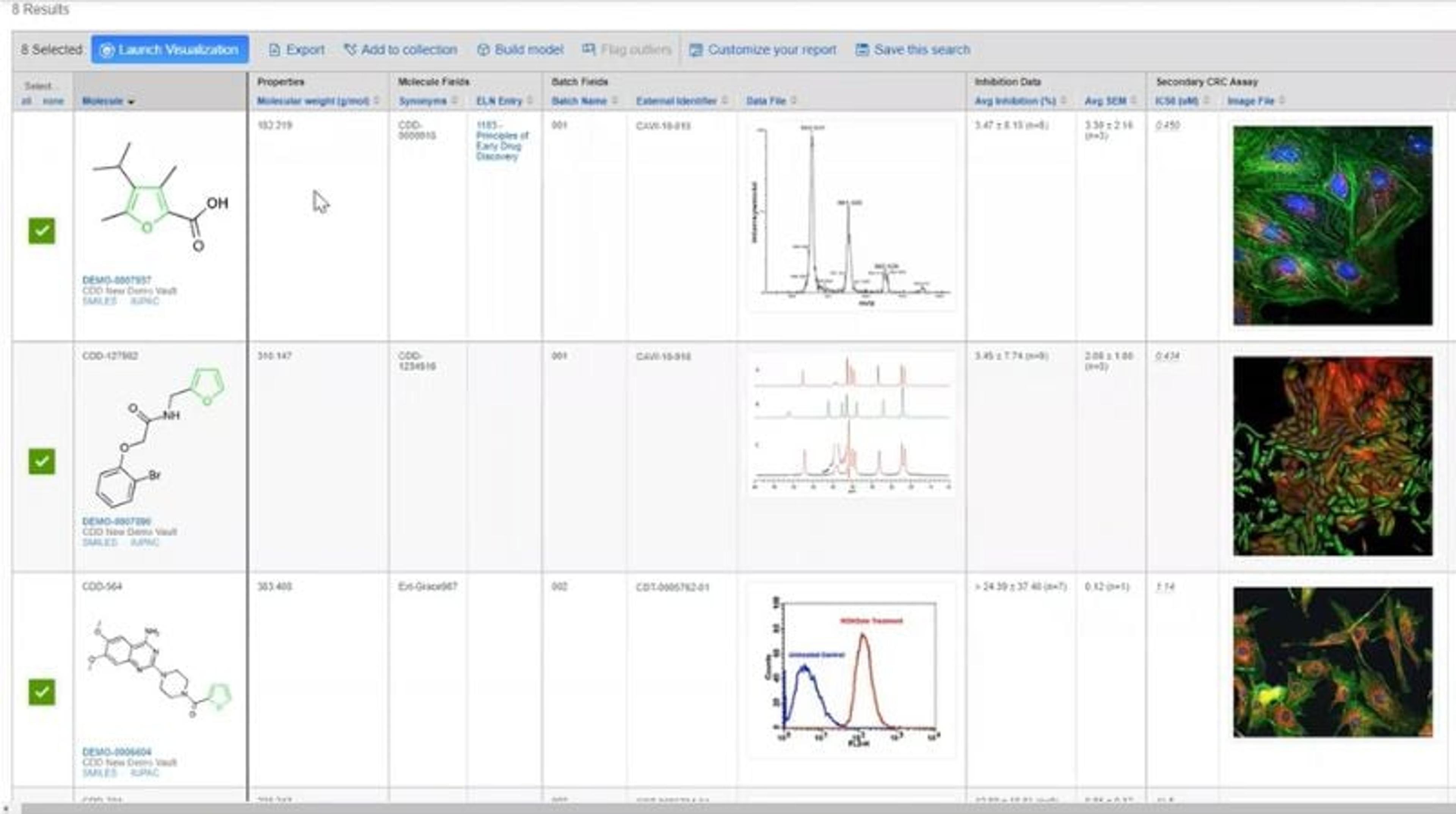Click the Launch Visualization button

point(169,50)
